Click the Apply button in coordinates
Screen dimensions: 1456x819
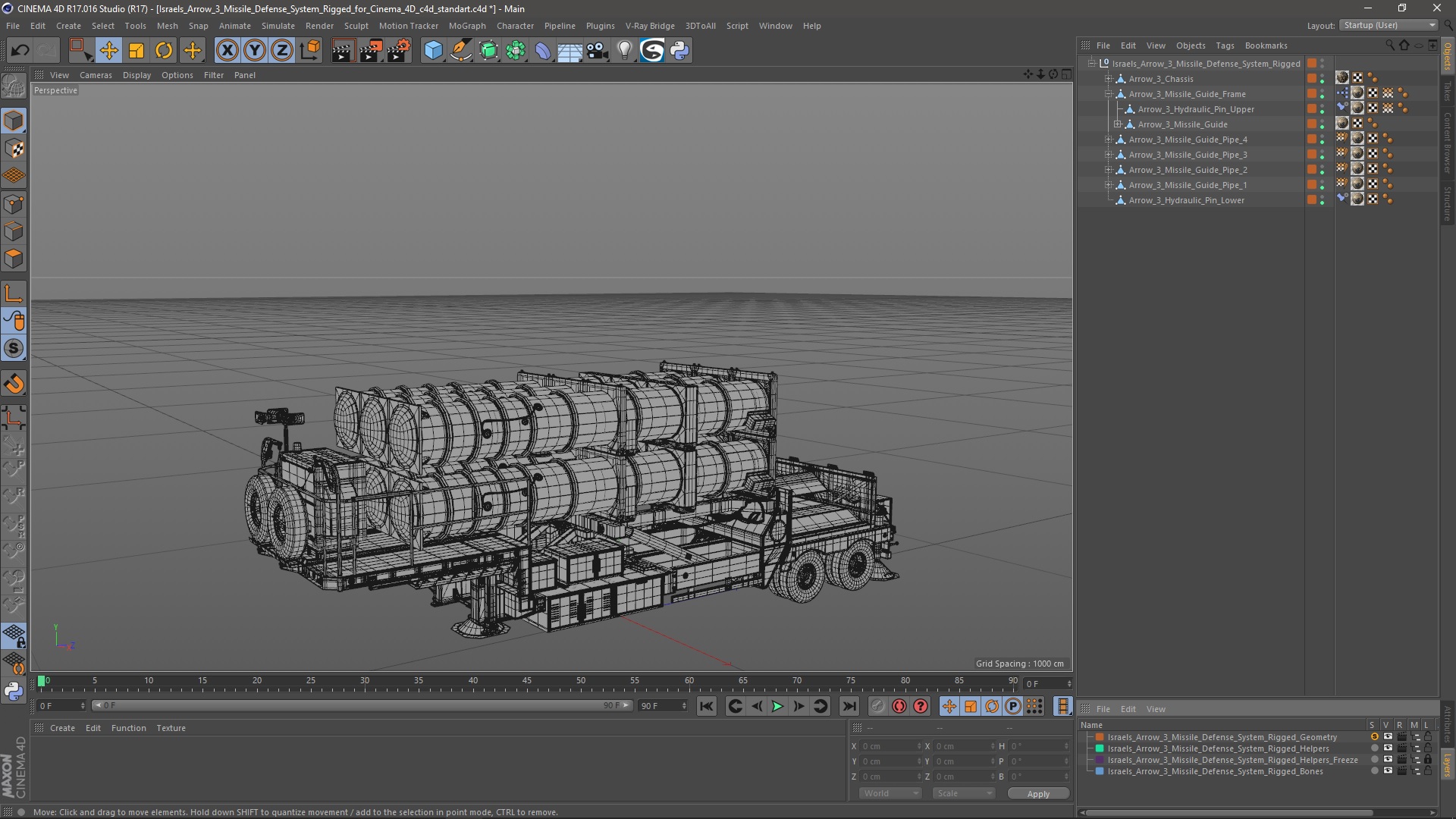click(x=1038, y=794)
